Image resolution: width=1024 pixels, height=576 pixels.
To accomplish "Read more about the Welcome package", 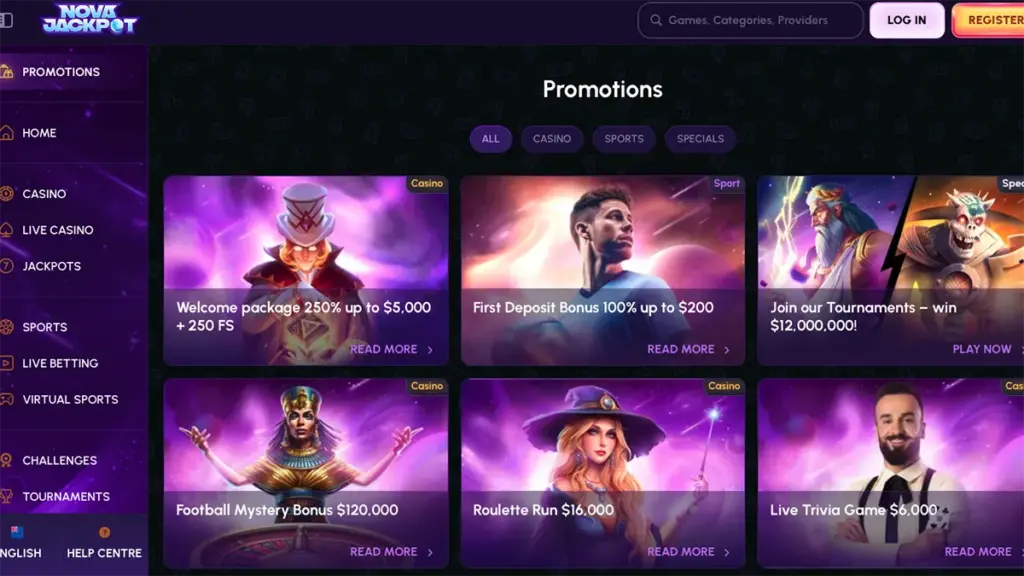I will tap(391, 349).
